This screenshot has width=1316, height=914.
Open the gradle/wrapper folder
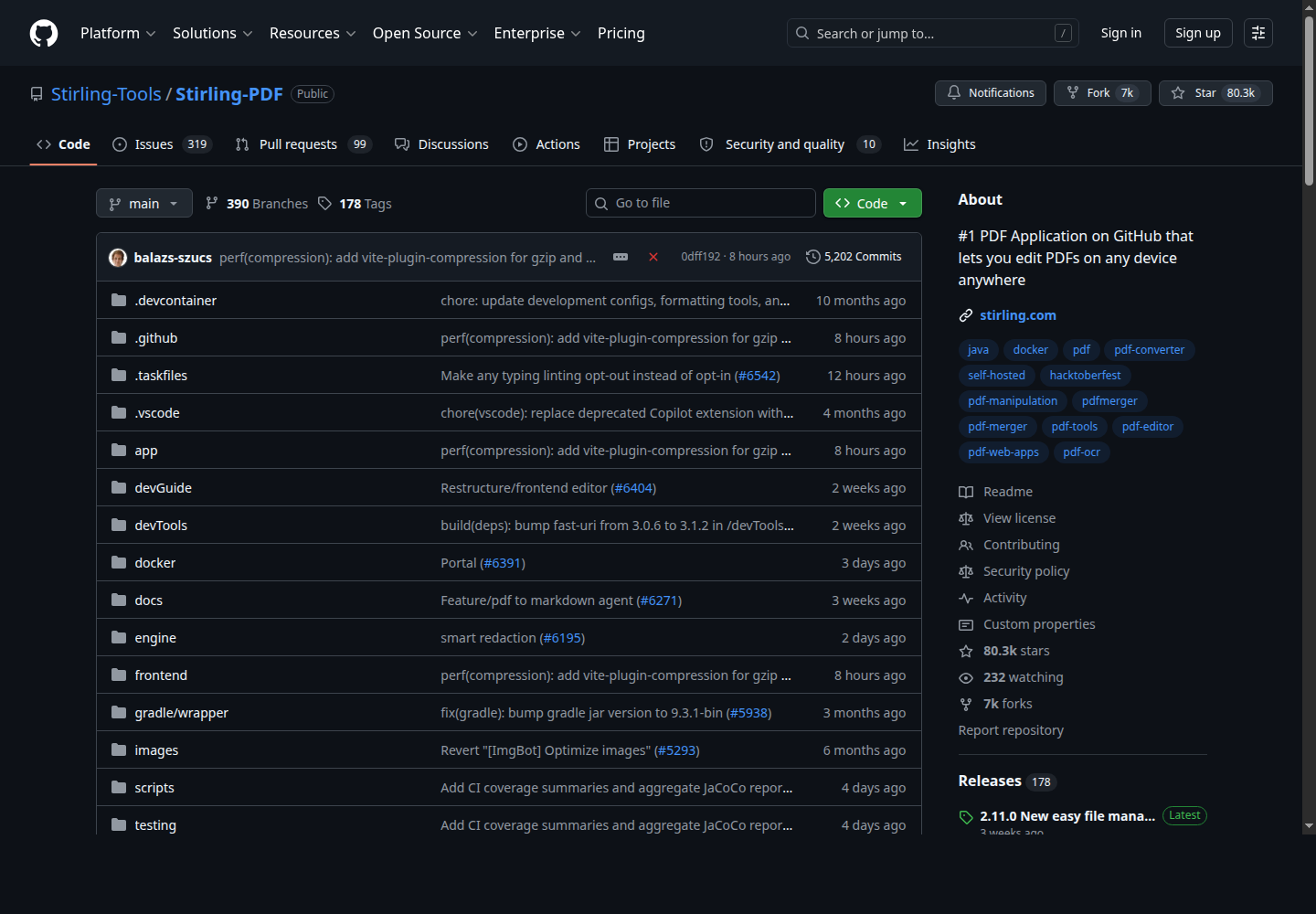182,713
